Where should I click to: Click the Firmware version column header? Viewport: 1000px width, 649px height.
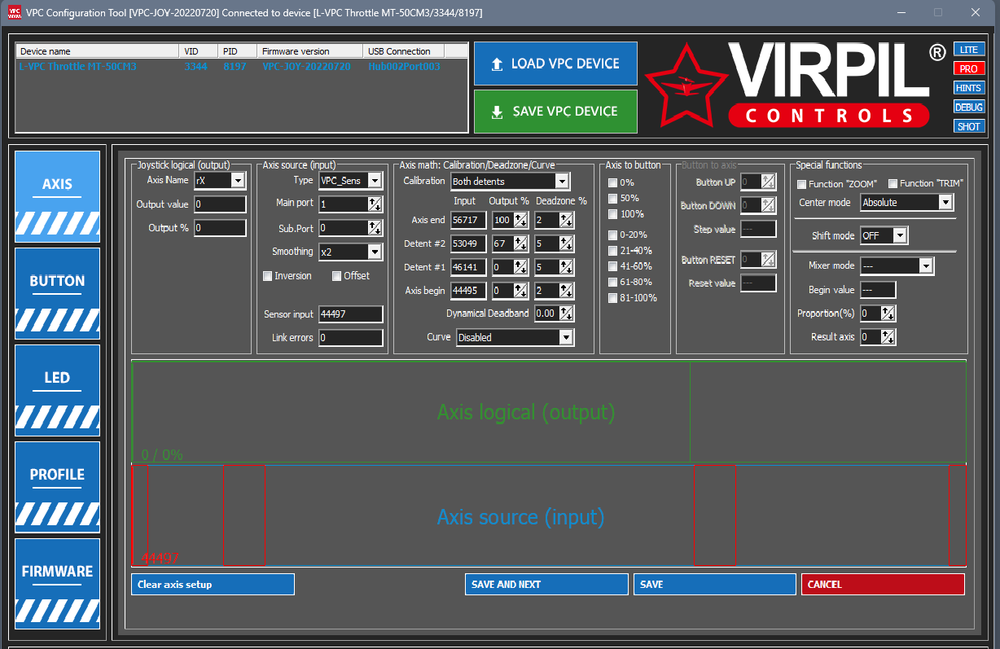(x=309, y=51)
